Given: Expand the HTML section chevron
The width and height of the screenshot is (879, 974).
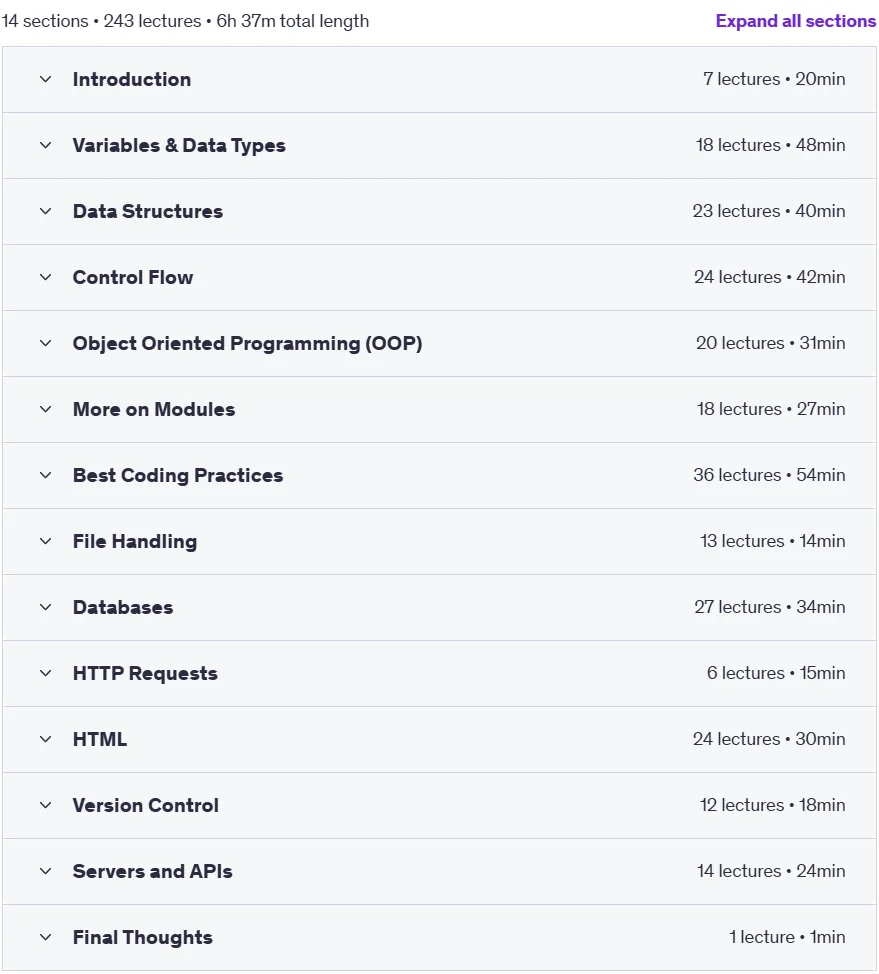Looking at the screenshot, I should coord(45,739).
